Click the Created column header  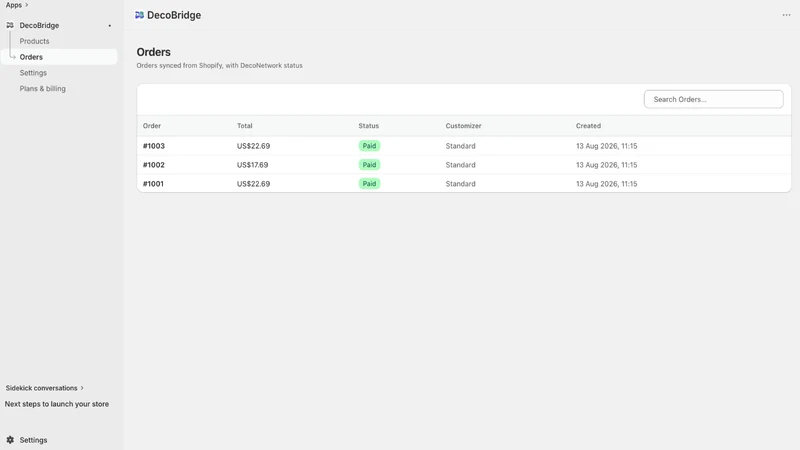(588, 126)
